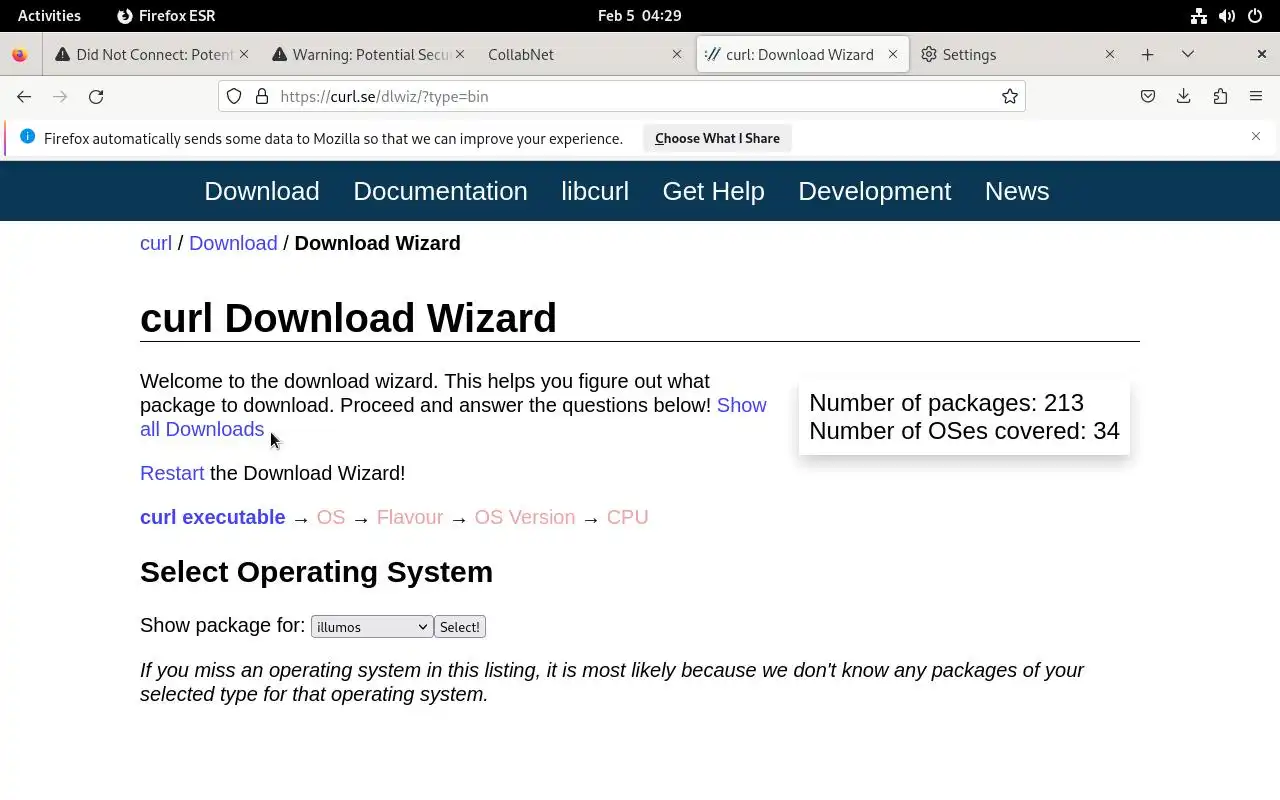Viewport: 1280px width, 800px height.
Task: Click the Feb 5 04:29 clock
Action: pyautogui.click(x=640, y=15)
